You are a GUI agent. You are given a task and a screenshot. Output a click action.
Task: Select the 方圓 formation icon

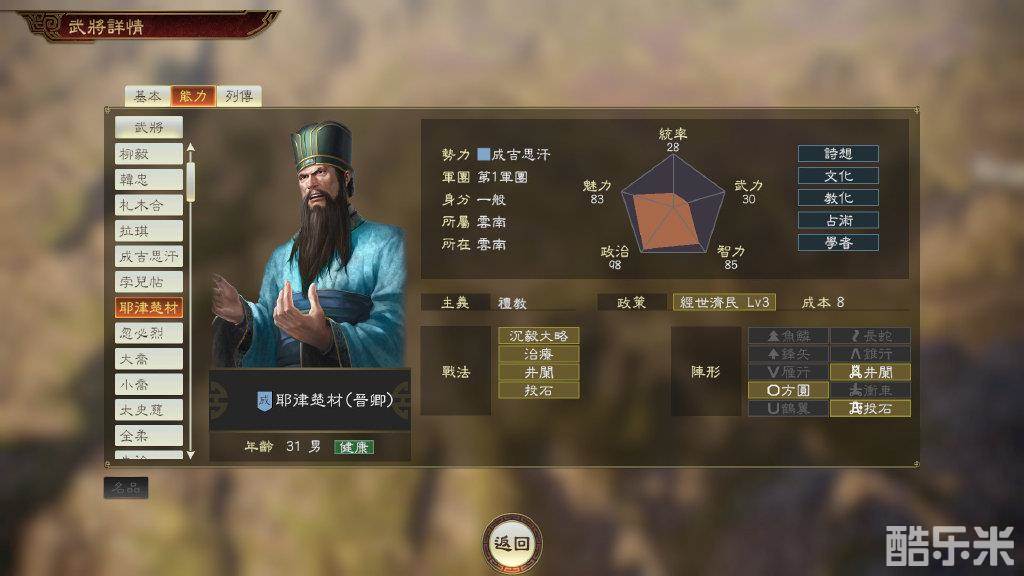pos(788,391)
